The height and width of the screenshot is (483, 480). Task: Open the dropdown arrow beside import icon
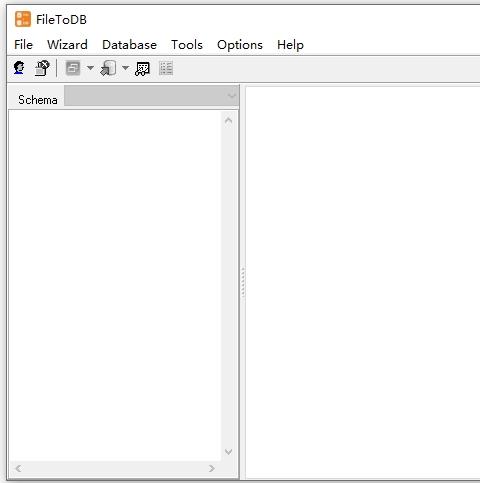pos(125,68)
